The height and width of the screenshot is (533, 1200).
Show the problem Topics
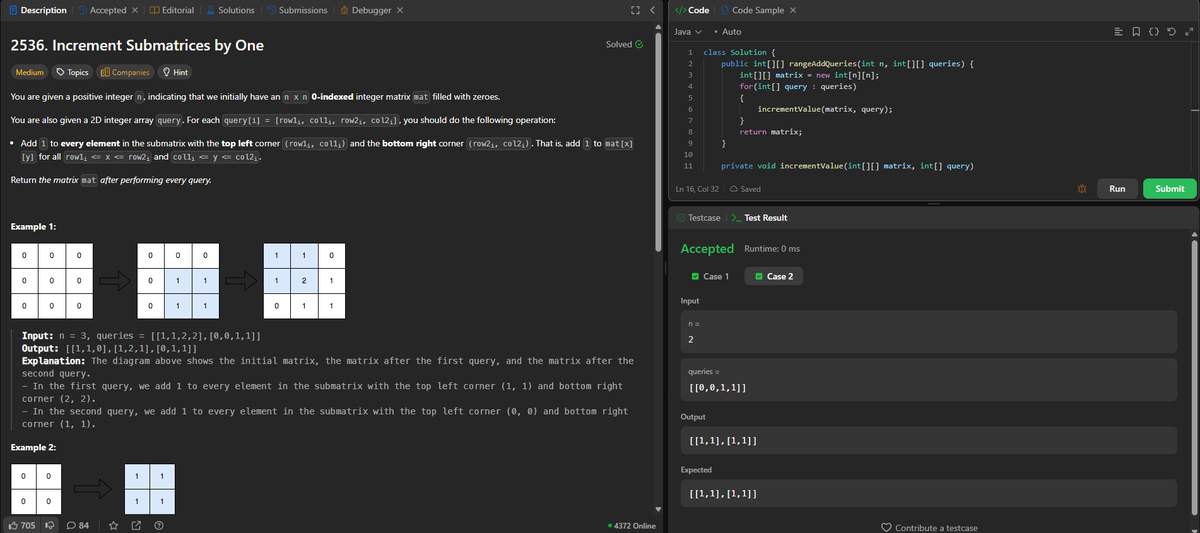pos(73,72)
